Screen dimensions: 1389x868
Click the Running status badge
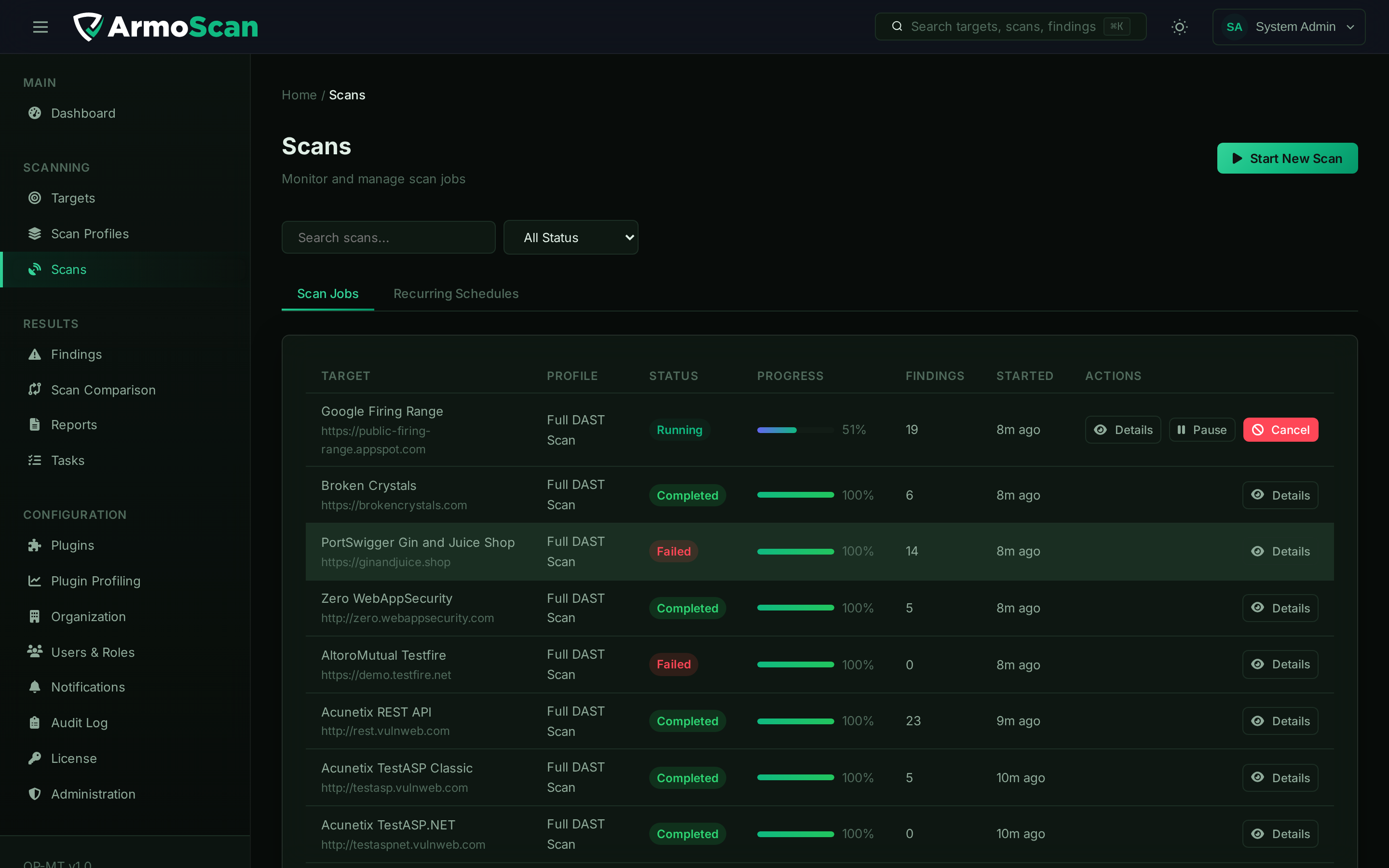680,430
